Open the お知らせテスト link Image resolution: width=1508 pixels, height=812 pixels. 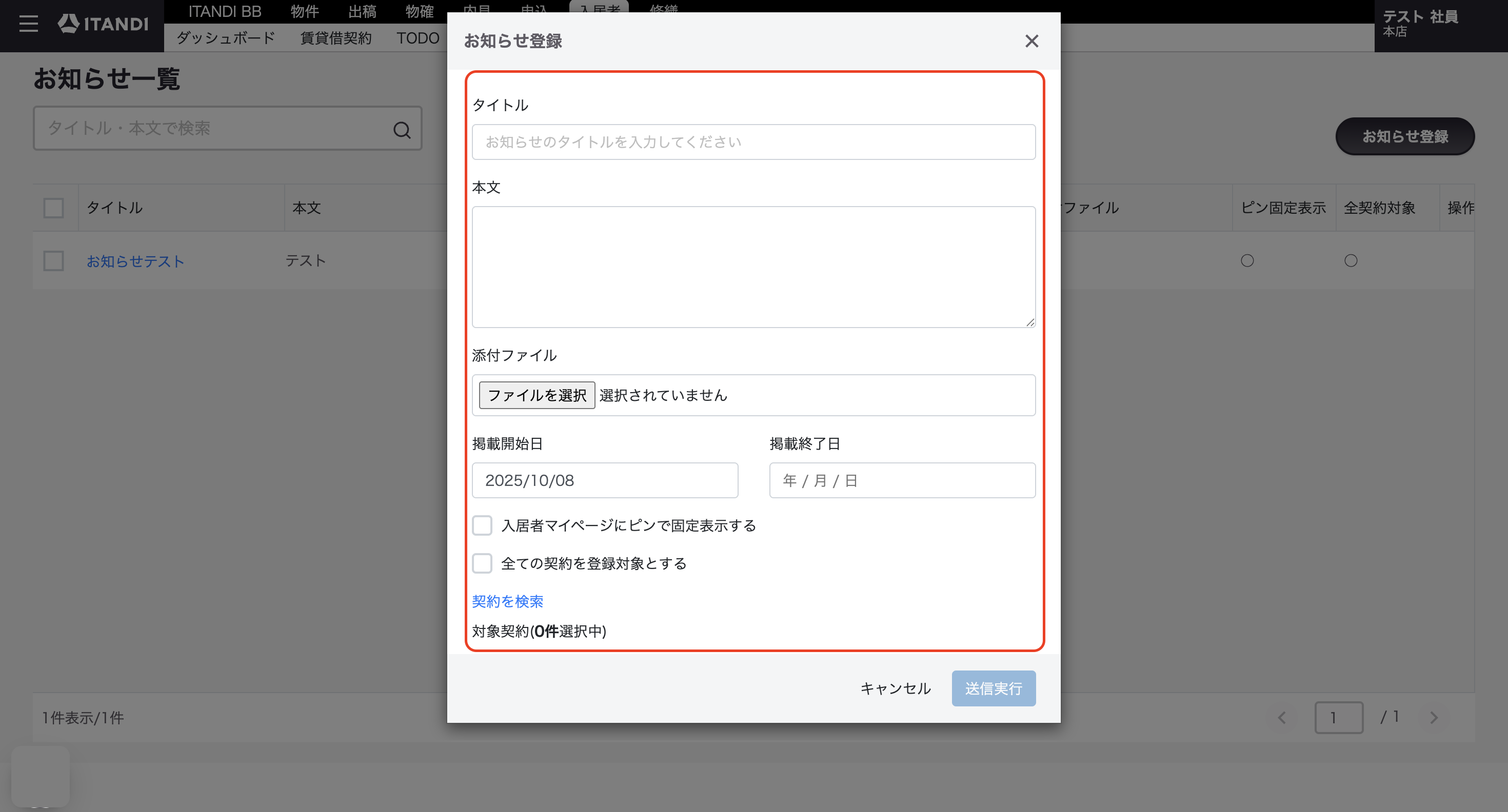point(136,261)
